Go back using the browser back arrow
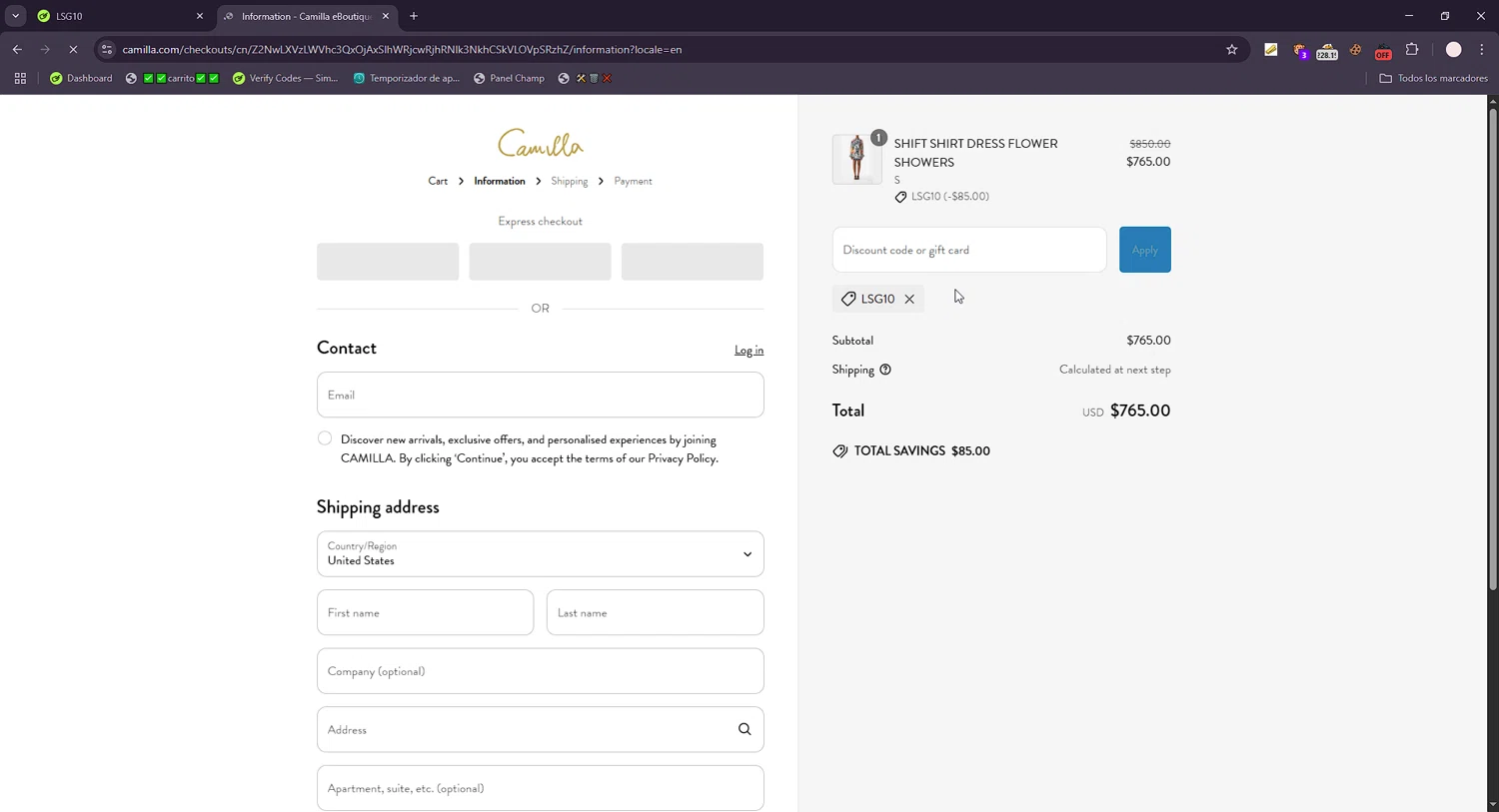Image resolution: width=1499 pixels, height=812 pixels. (x=17, y=49)
